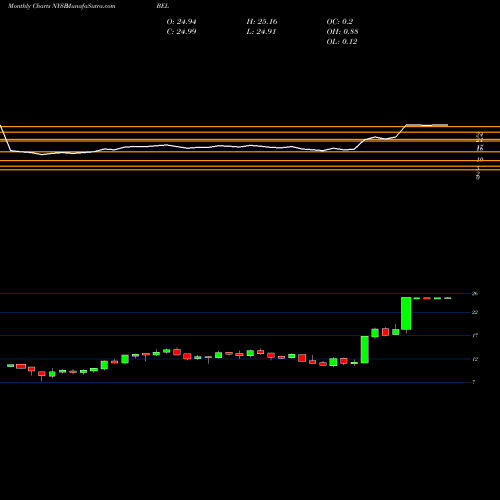Select the tallest green candle reaching 25
Image resolution: width=500 pixels, height=500 pixels.
[406, 313]
